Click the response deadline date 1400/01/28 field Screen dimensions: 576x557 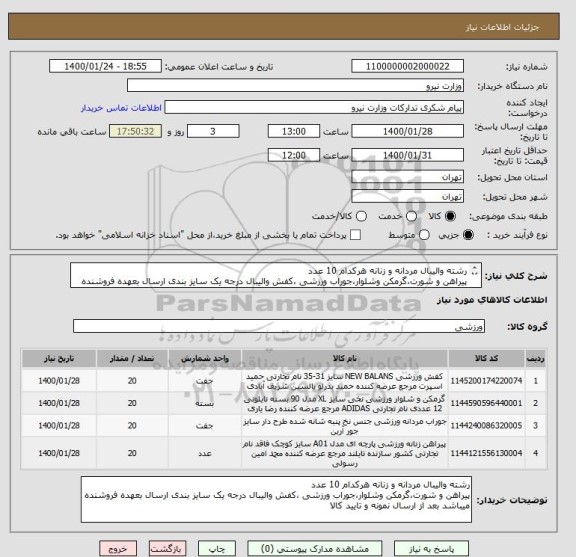pos(407,131)
